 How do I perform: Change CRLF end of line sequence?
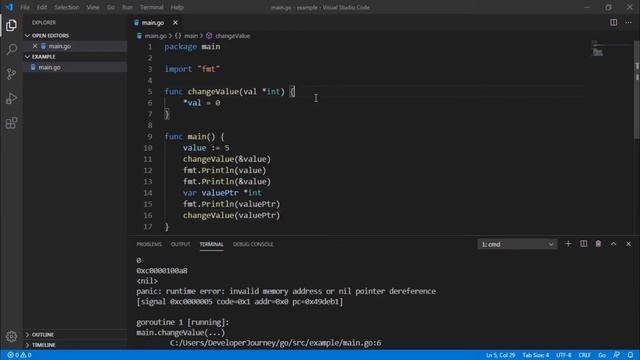pyautogui.click(x=584, y=355)
